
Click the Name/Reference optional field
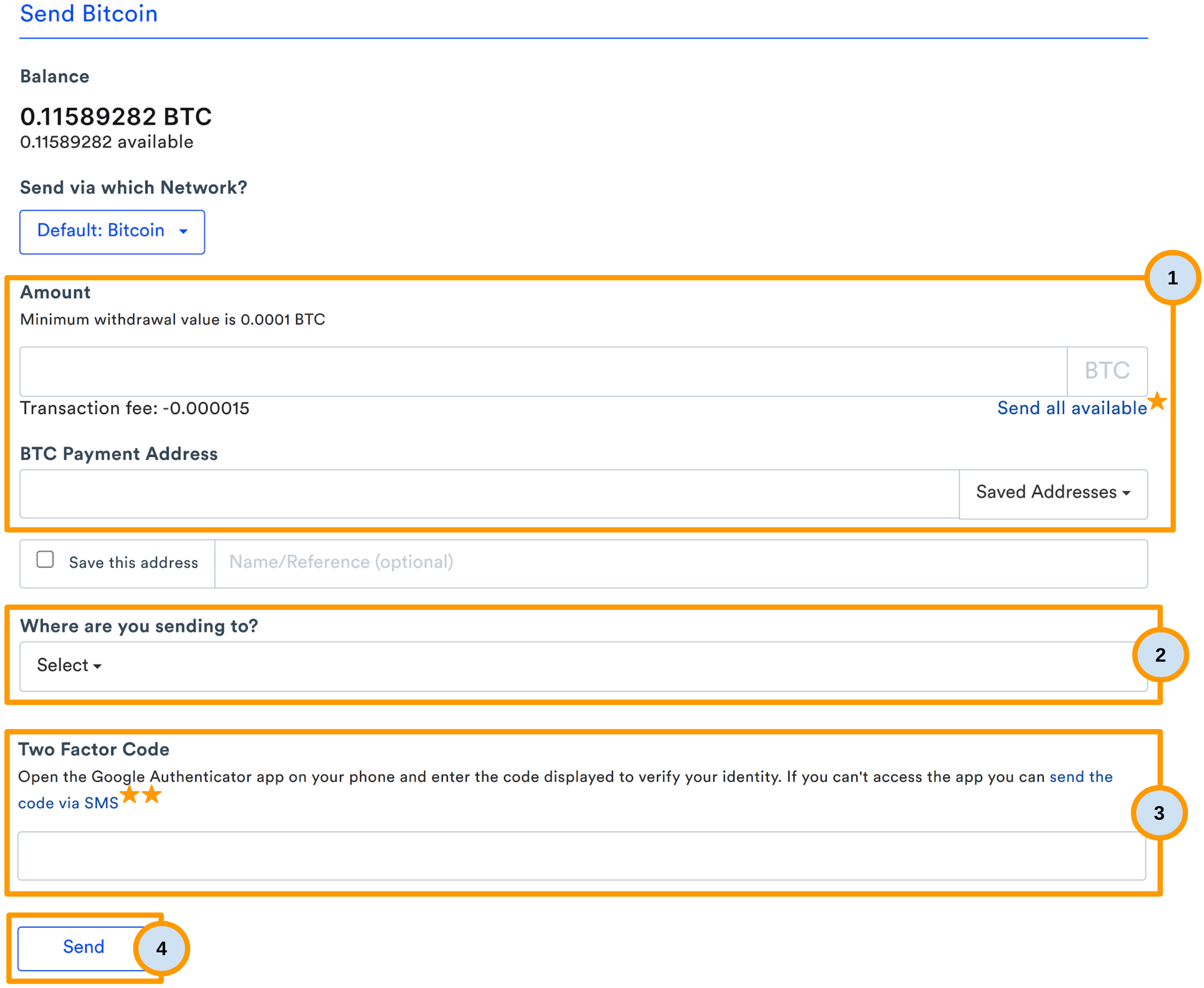(681, 563)
